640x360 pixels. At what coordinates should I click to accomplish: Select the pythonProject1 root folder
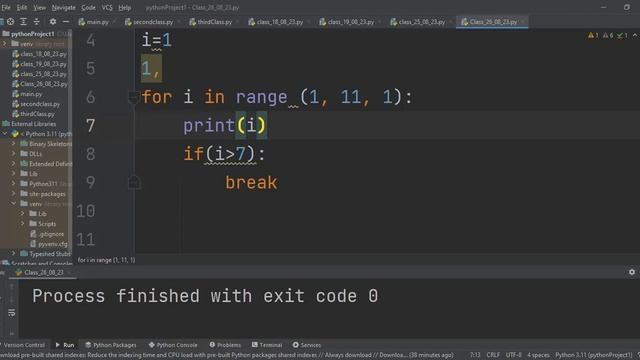32,34
